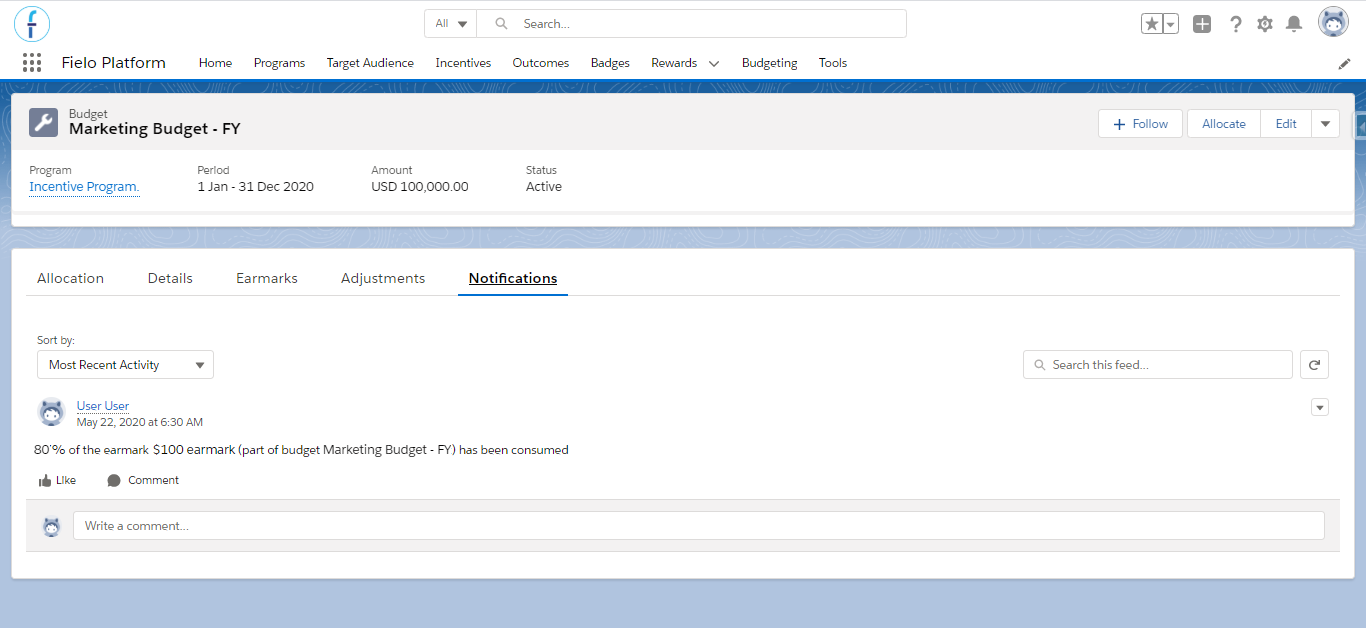Expand the Rewards nav chevron menu

coord(714,63)
